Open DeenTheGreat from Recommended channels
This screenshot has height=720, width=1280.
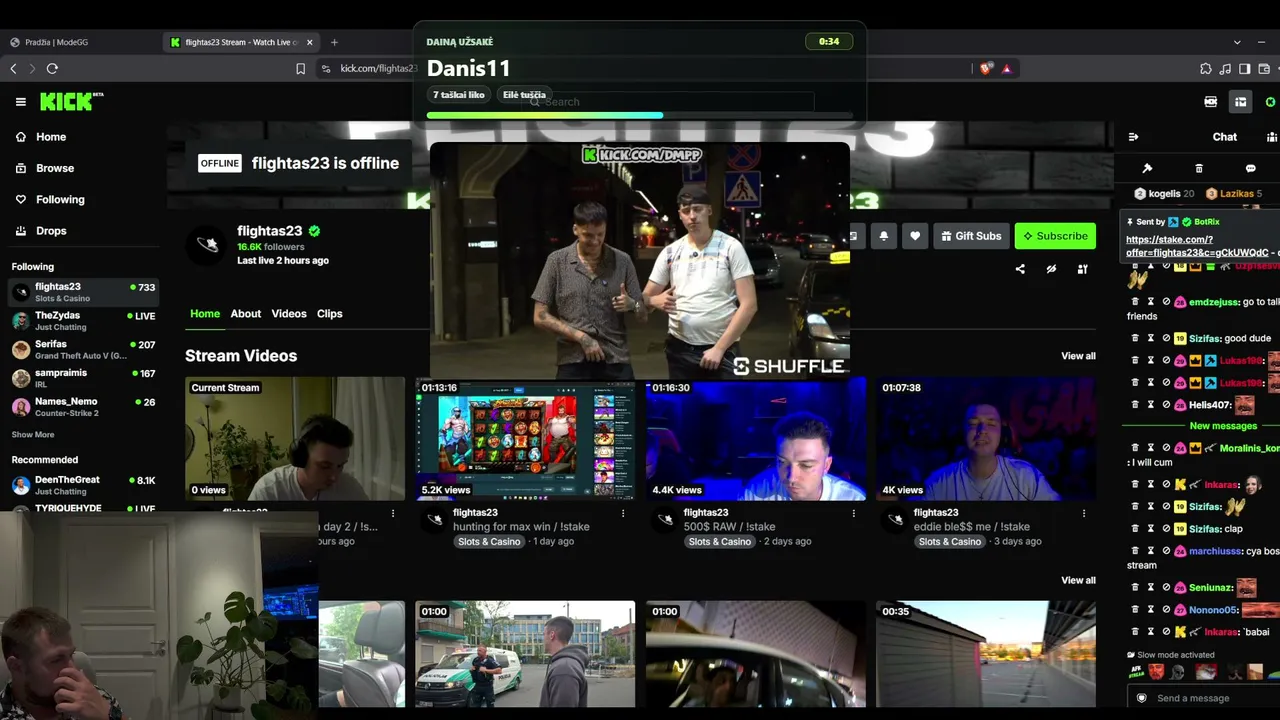[83, 485]
